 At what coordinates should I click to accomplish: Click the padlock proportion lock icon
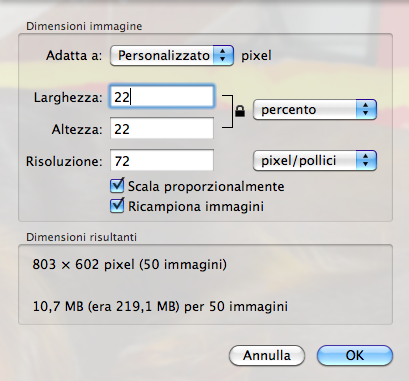pos(240,111)
